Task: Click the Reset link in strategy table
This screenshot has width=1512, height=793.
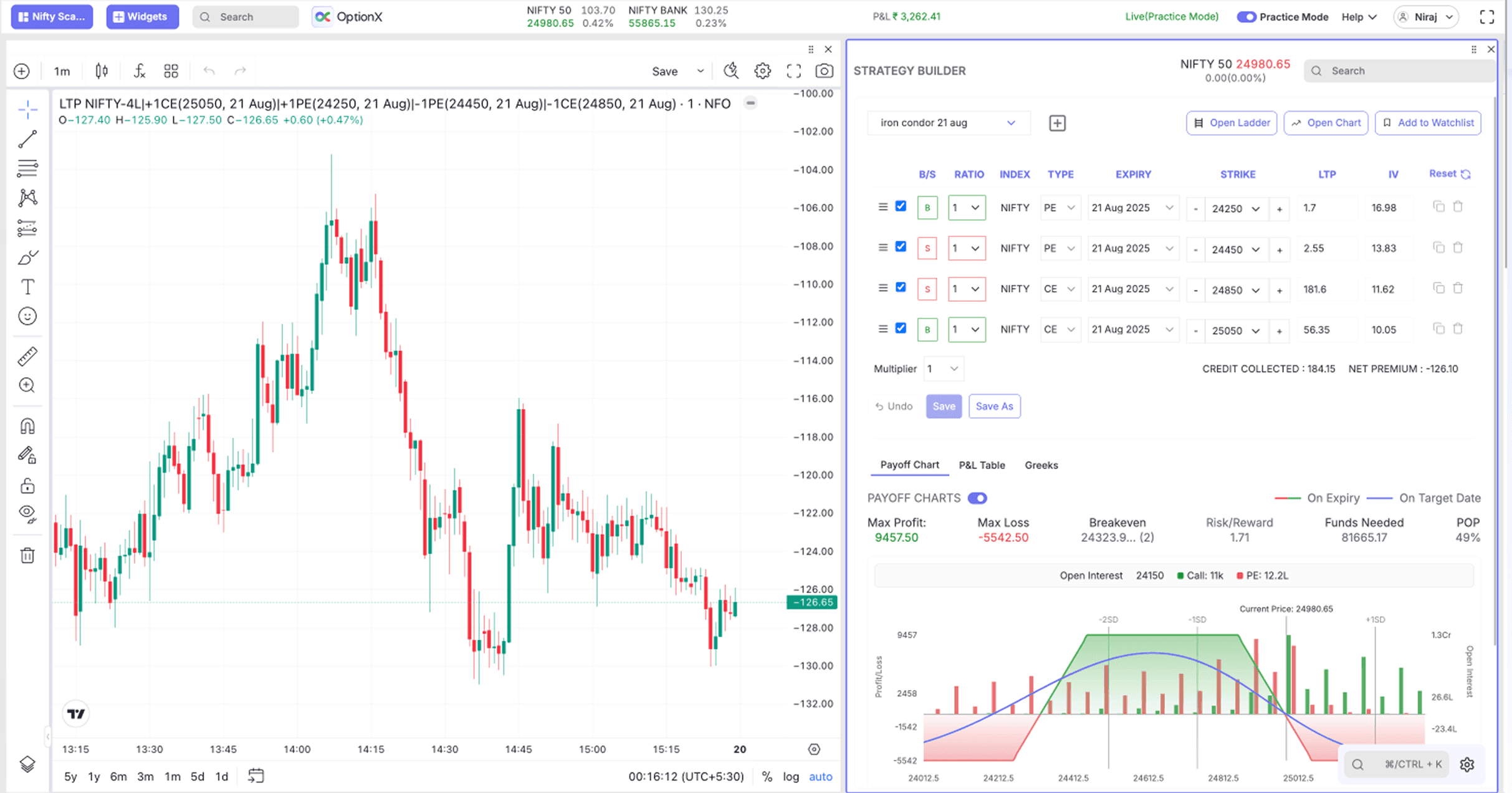Action: [x=1450, y=174]
